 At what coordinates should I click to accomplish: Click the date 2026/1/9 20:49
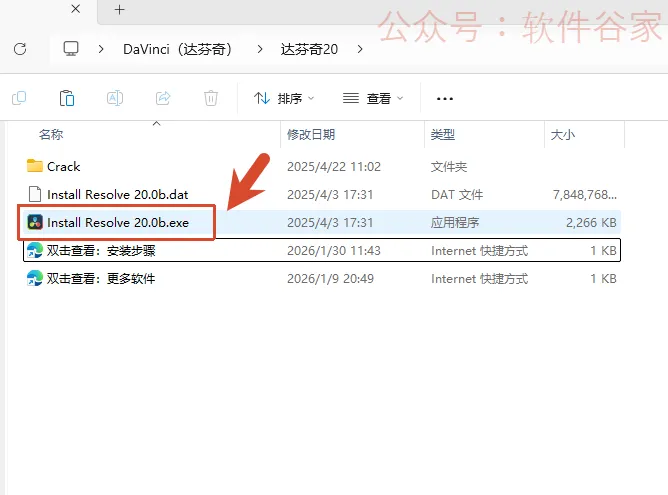[330, 279]
